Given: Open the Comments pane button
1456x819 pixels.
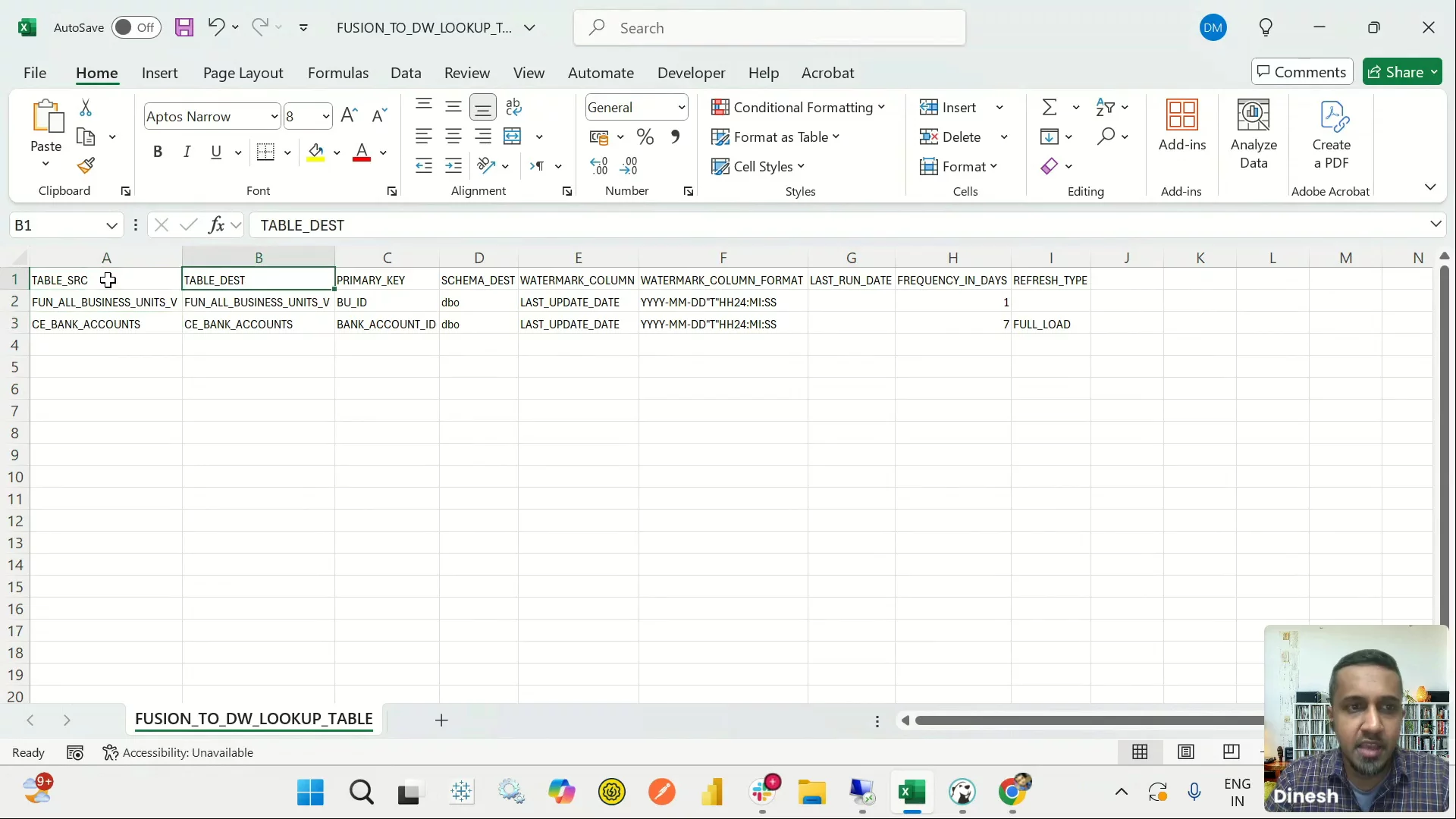Looking at the screenshot, I should pos(1301,72).
